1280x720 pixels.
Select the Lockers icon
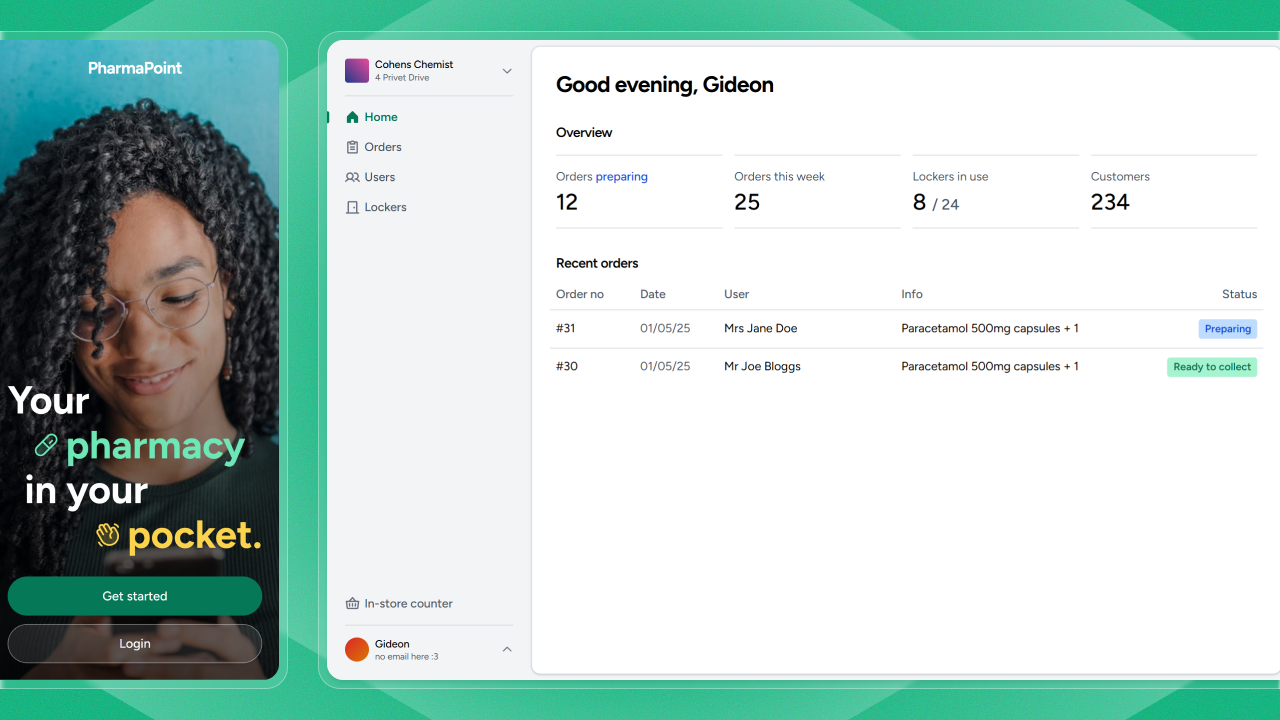[353, 207]
